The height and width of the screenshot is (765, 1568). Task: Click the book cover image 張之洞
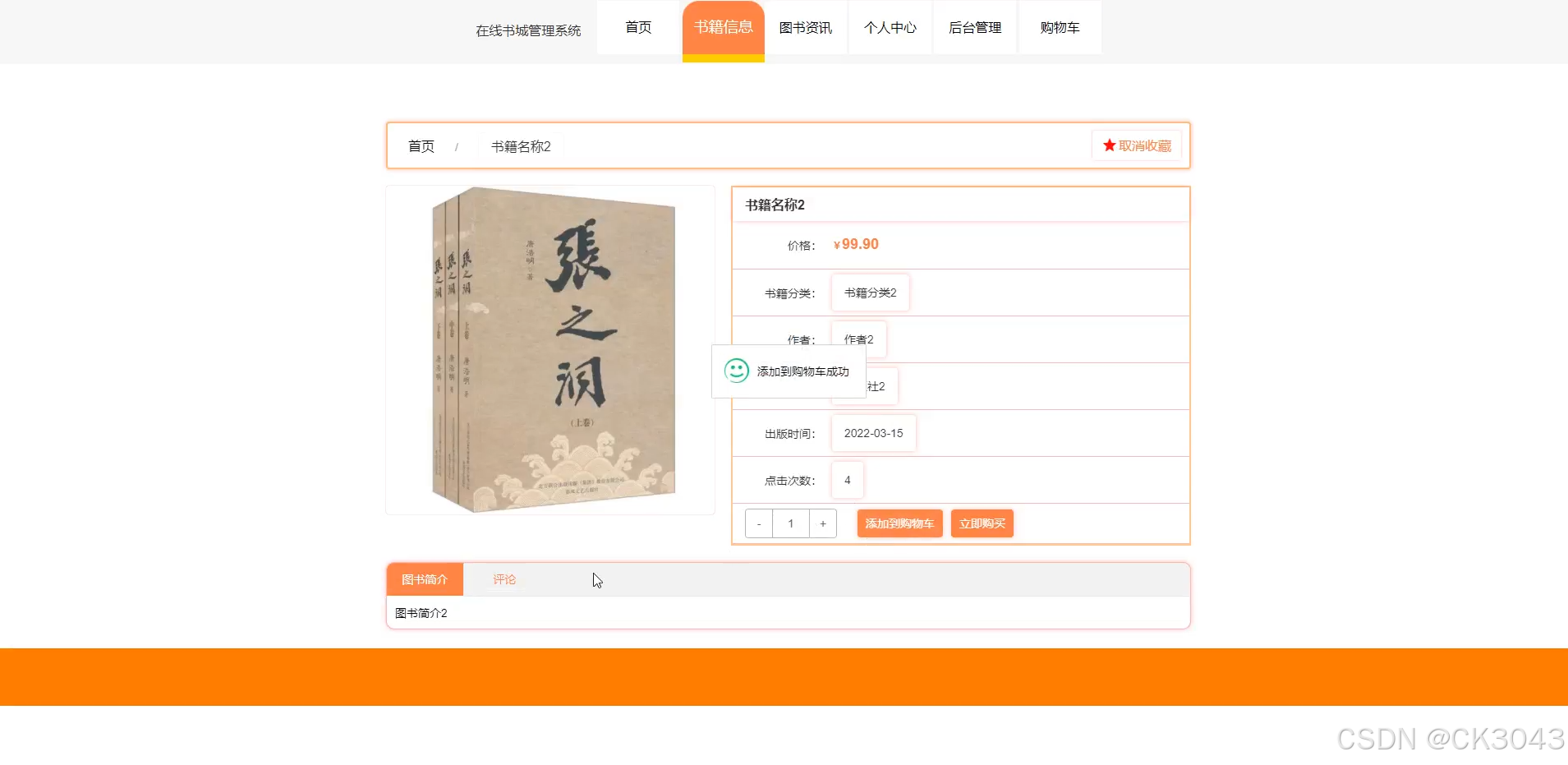click(x=550, y=350)
